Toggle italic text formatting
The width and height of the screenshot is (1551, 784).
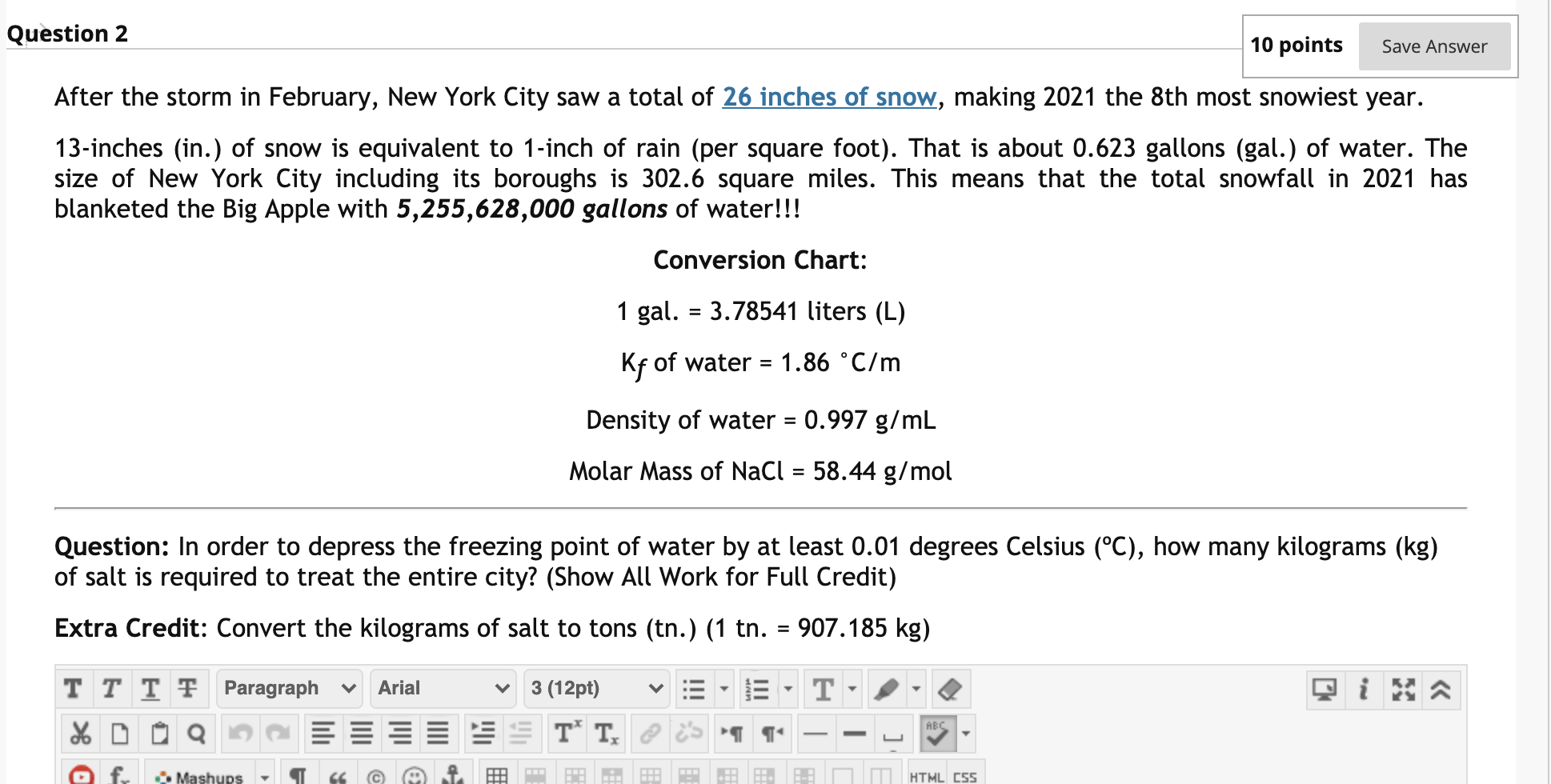[x=111, y=689]
